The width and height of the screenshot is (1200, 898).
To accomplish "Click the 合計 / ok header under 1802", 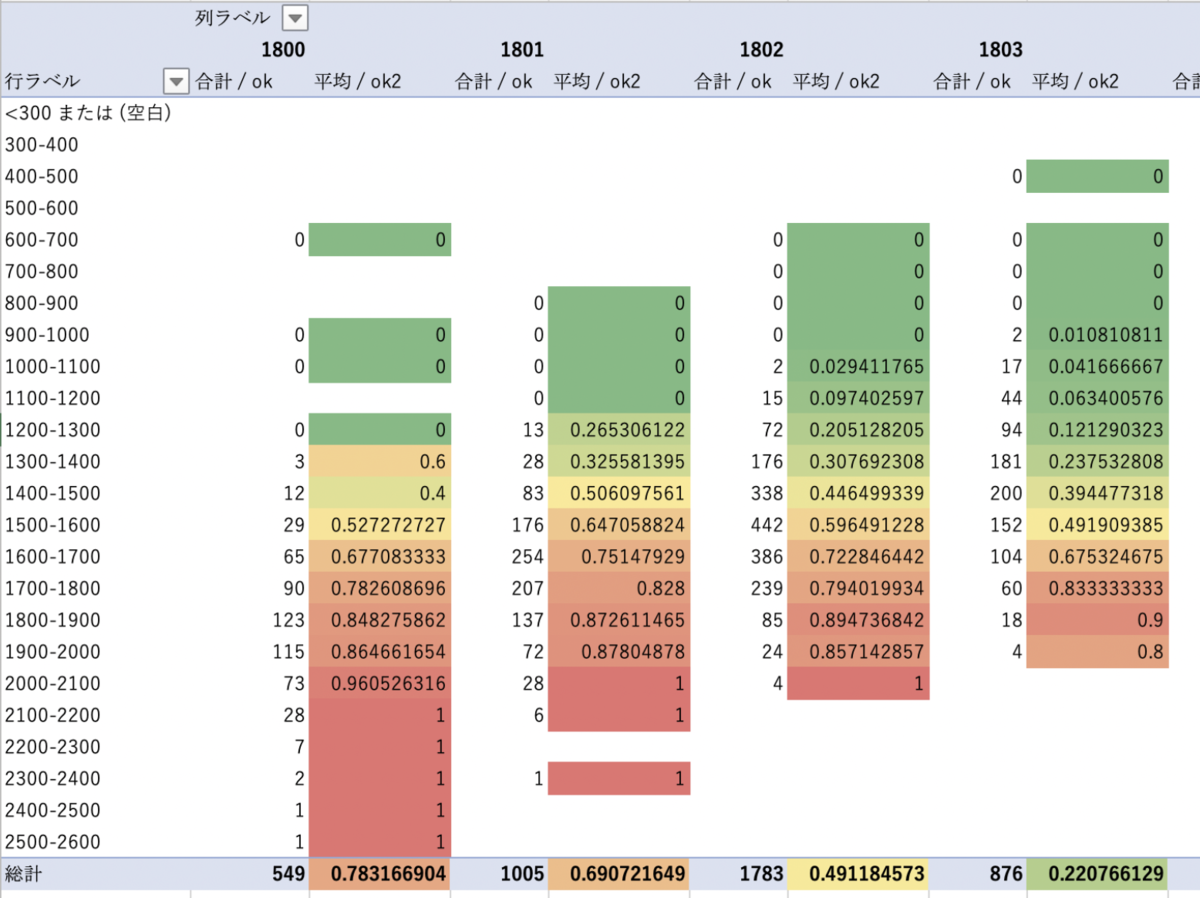I will 733,81.
